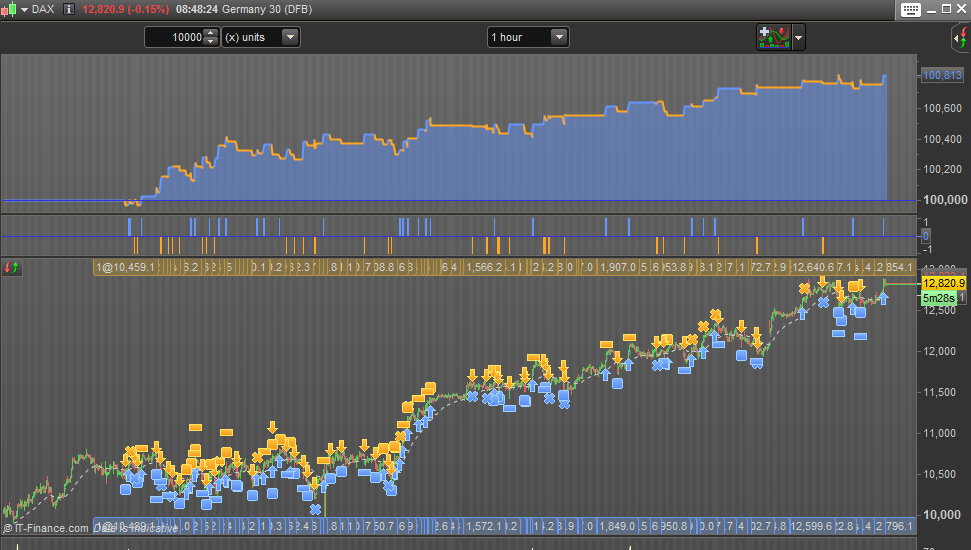Open the 1 hour timeframe dropdown
Screen dimensions: 971x550
point(528,37)
